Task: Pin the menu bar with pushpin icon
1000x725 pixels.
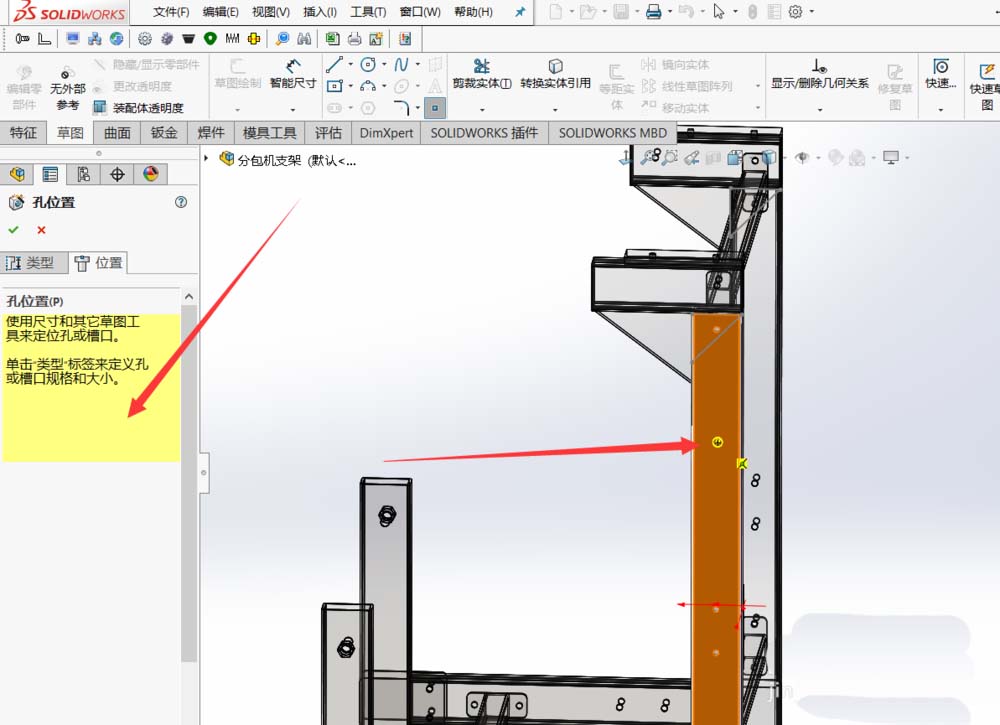Action: point(520,11)
